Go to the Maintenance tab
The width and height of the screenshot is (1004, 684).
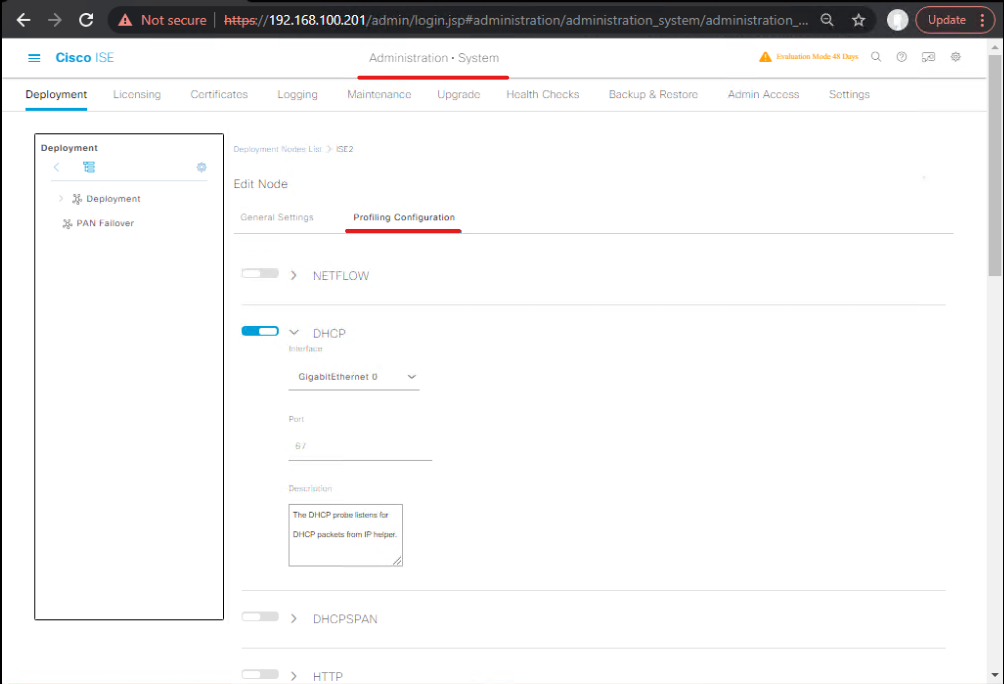click(379, 95)
